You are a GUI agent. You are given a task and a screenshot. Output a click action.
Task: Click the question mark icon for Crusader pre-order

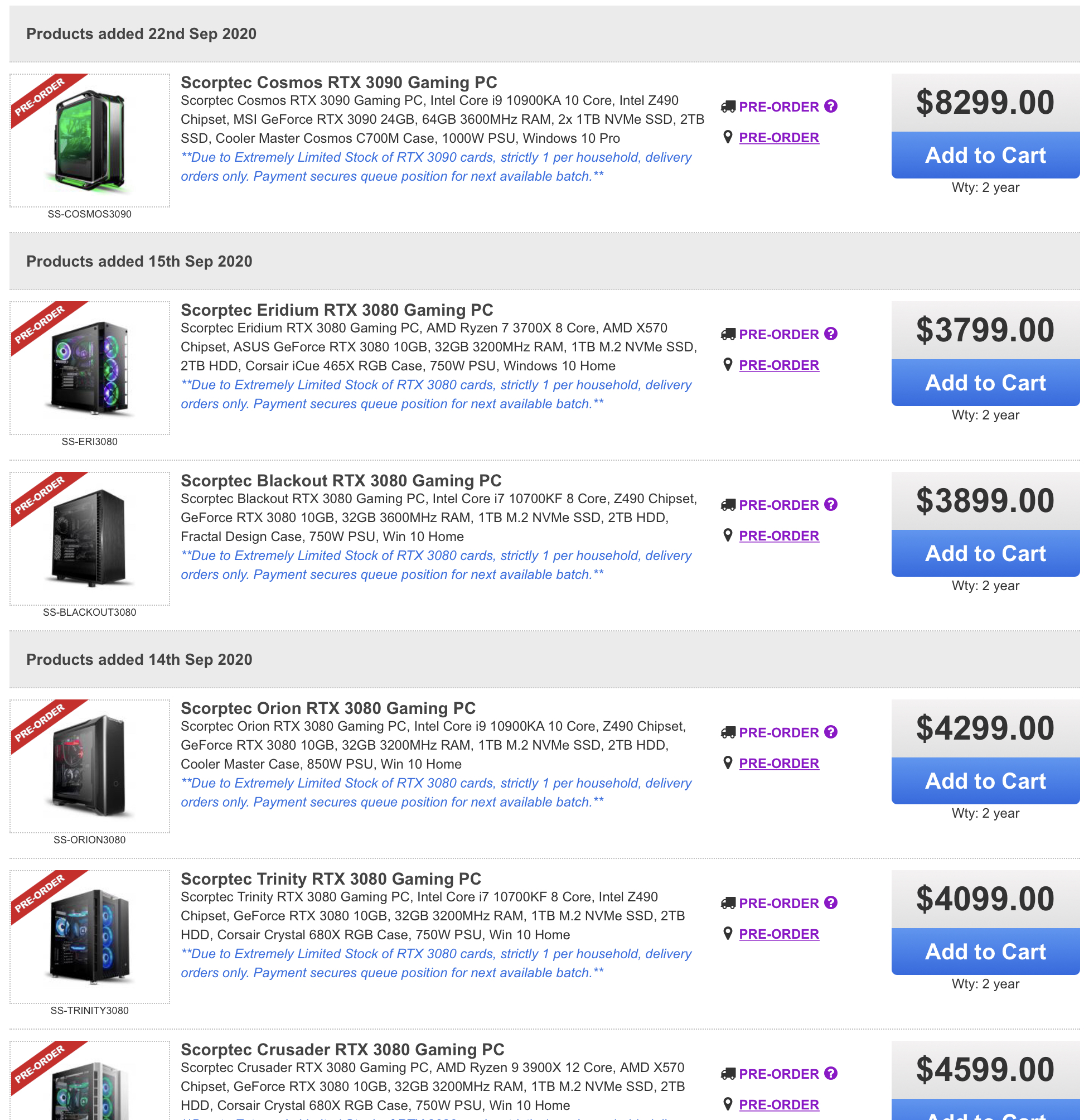tap(830, 1074)
